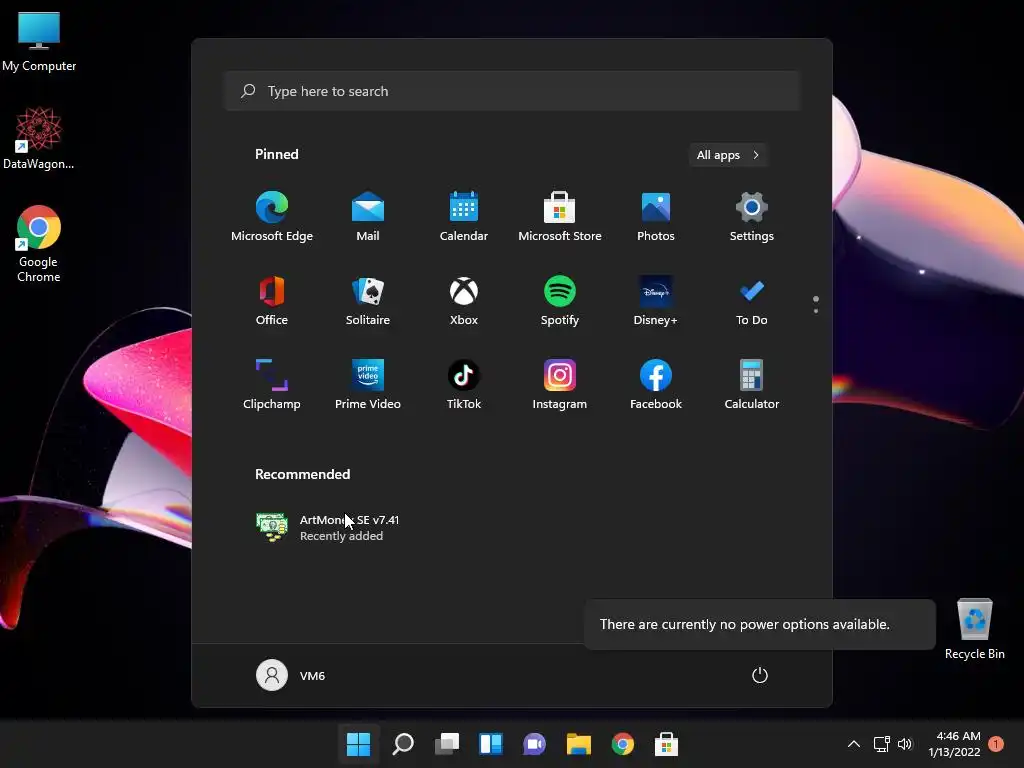Open Settings from pinned apps
This screenshot has height=768, width=1024.
(x=752, y=217)
